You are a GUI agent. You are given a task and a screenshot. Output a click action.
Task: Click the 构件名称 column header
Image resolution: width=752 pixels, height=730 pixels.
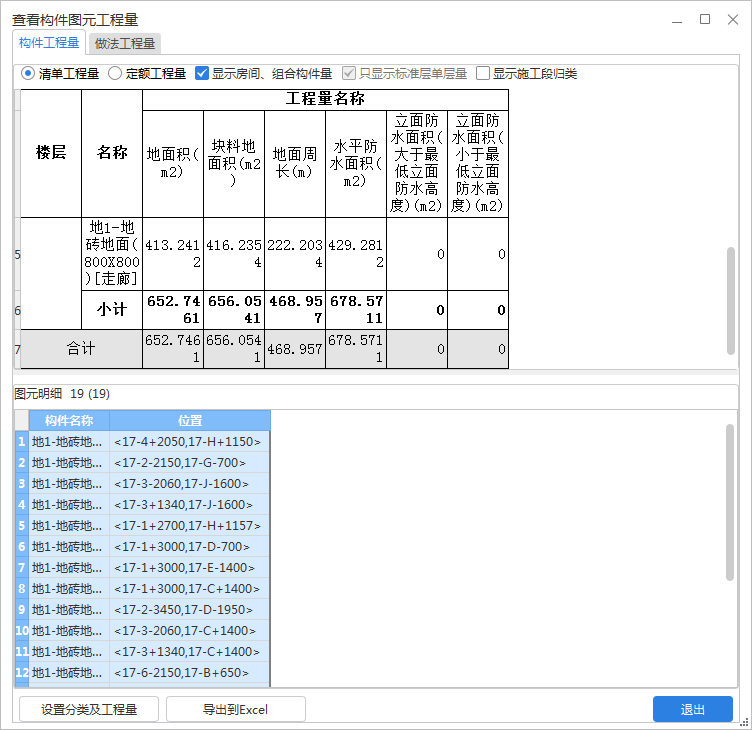[69, 421]
